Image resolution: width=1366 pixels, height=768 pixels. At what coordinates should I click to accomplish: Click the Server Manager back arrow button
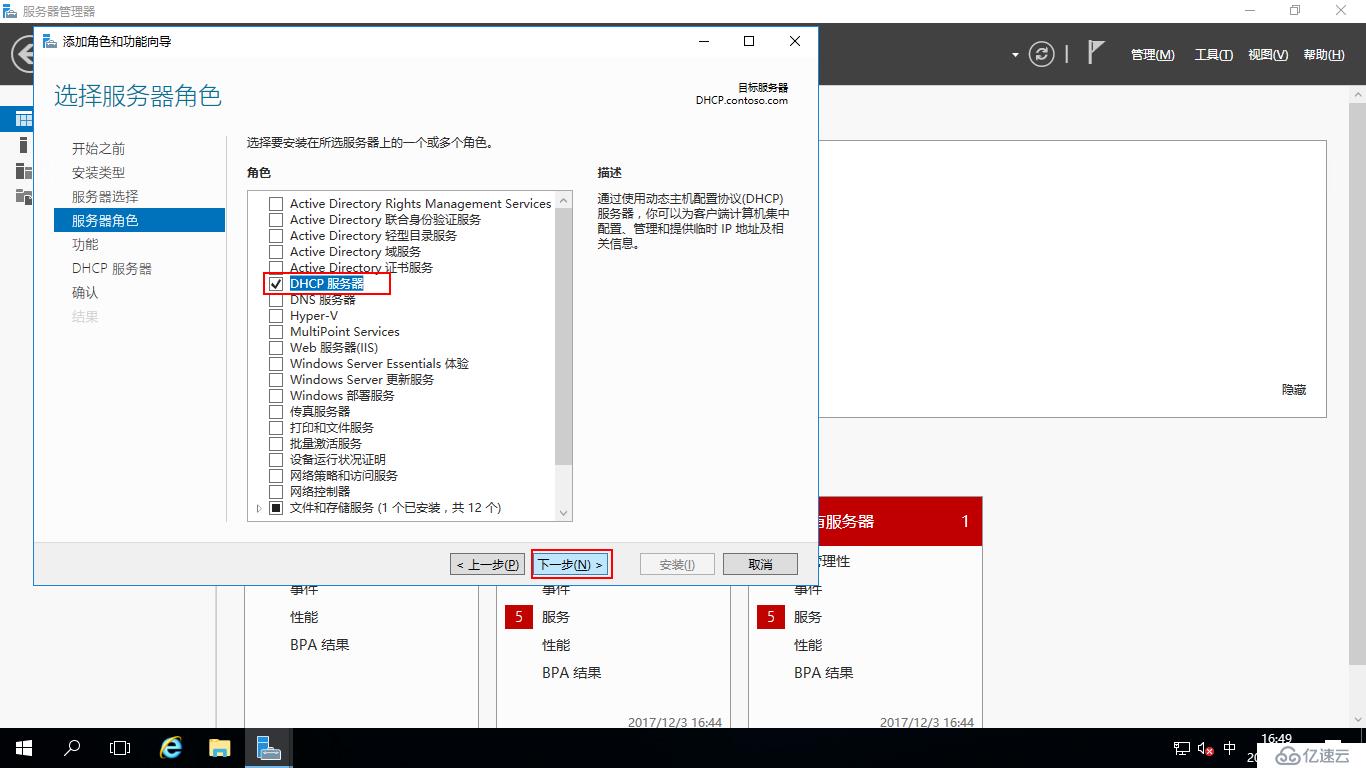coord(22,54)
